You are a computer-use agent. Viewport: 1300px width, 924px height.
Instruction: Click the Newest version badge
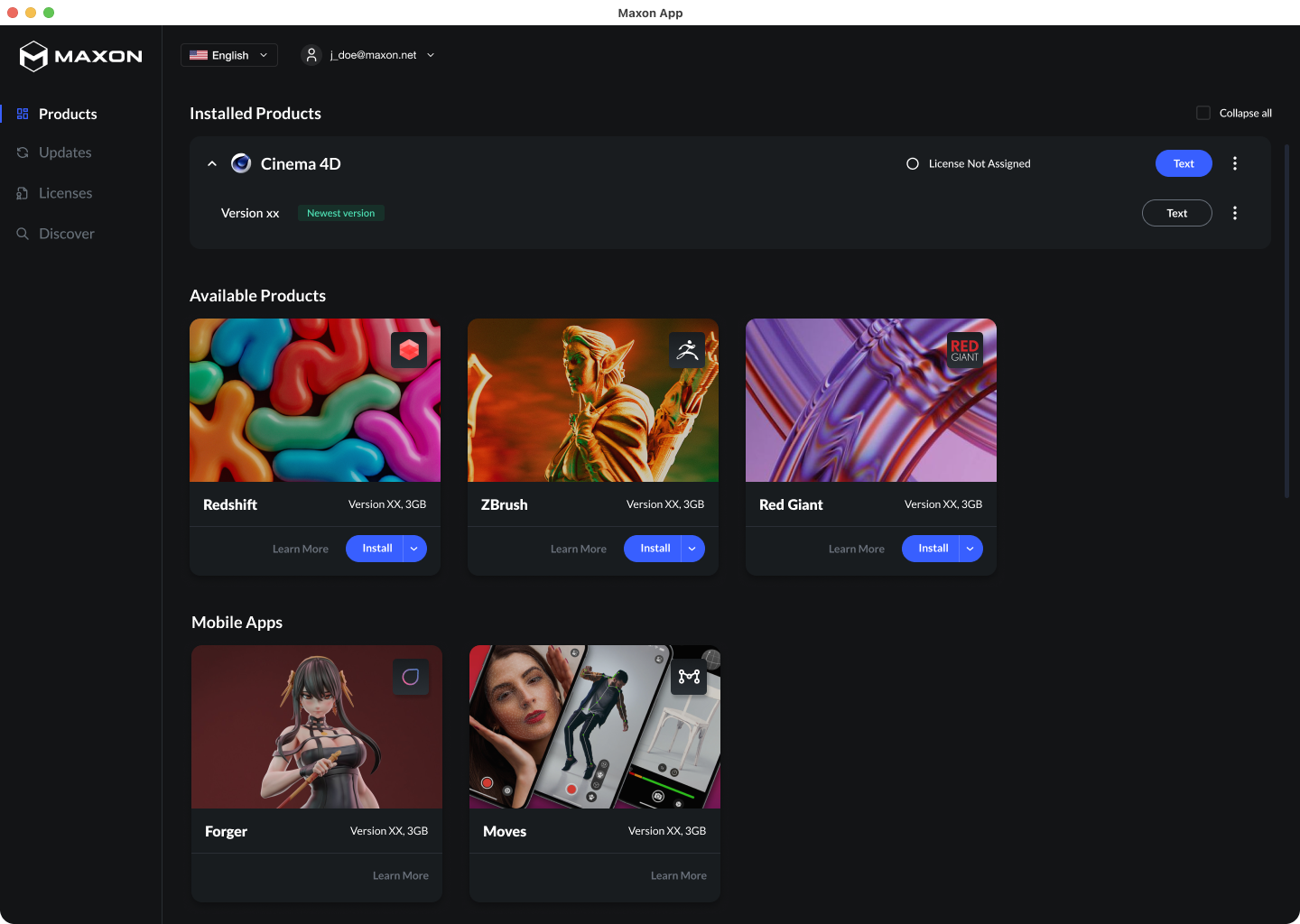pyautogui.click(x=341, y=213)
